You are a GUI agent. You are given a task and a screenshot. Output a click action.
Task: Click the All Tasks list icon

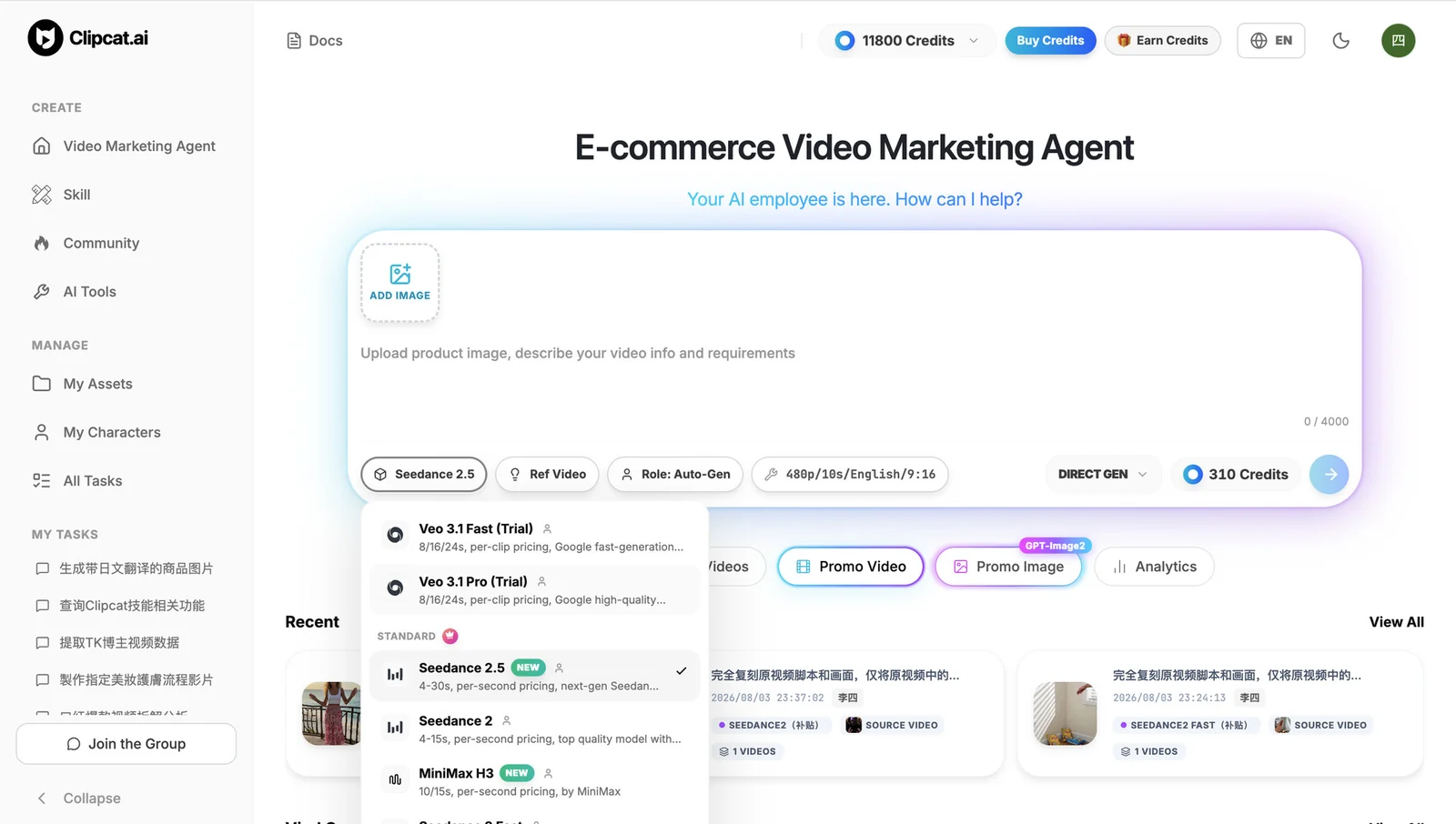[42, 481]
